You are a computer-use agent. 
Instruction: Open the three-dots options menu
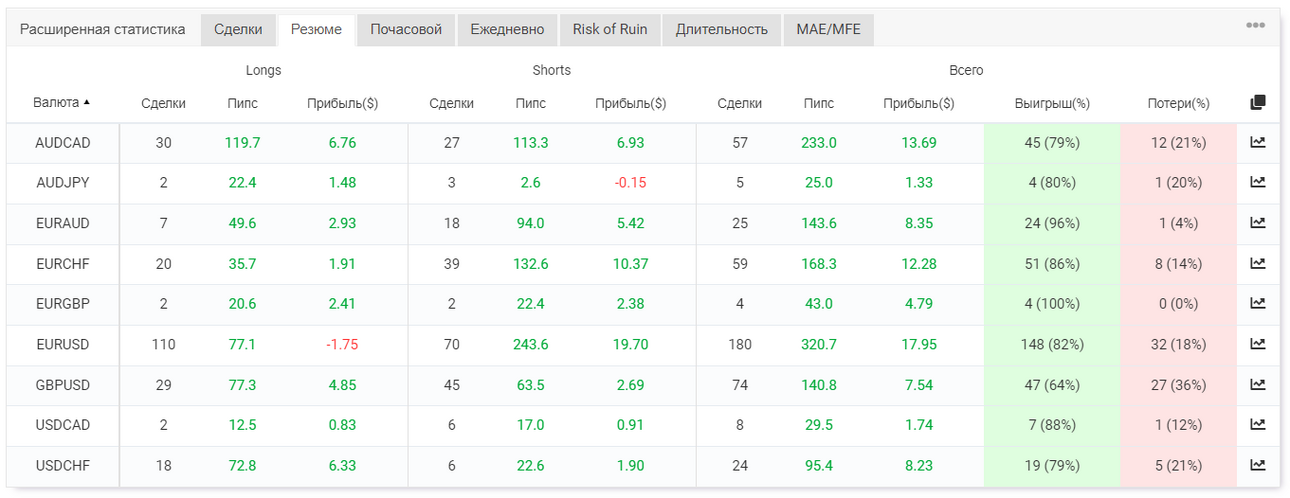pyautogui.click(x=1255, y=26)
